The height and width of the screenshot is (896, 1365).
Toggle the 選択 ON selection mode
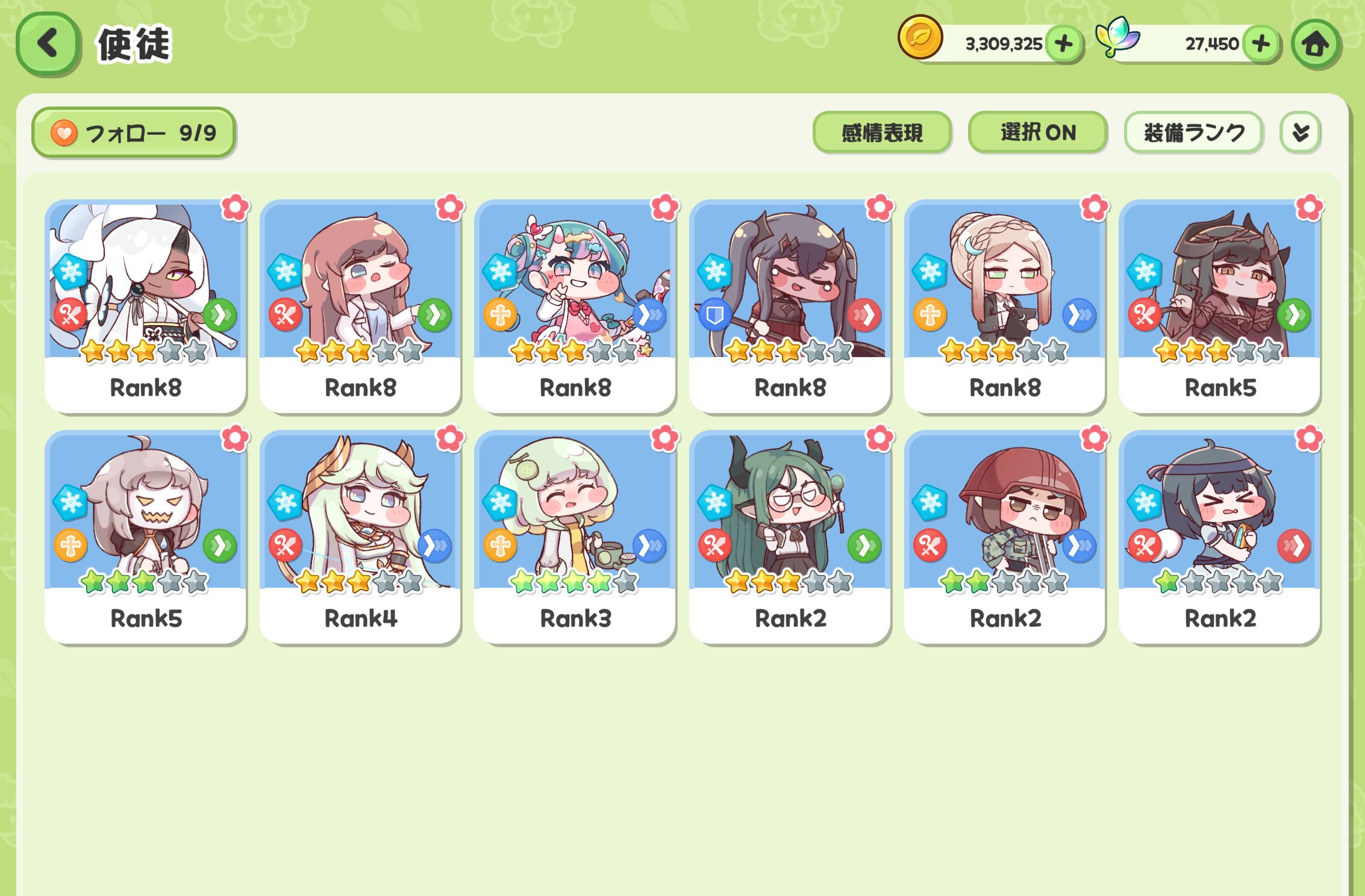(x=1038, y=132)
